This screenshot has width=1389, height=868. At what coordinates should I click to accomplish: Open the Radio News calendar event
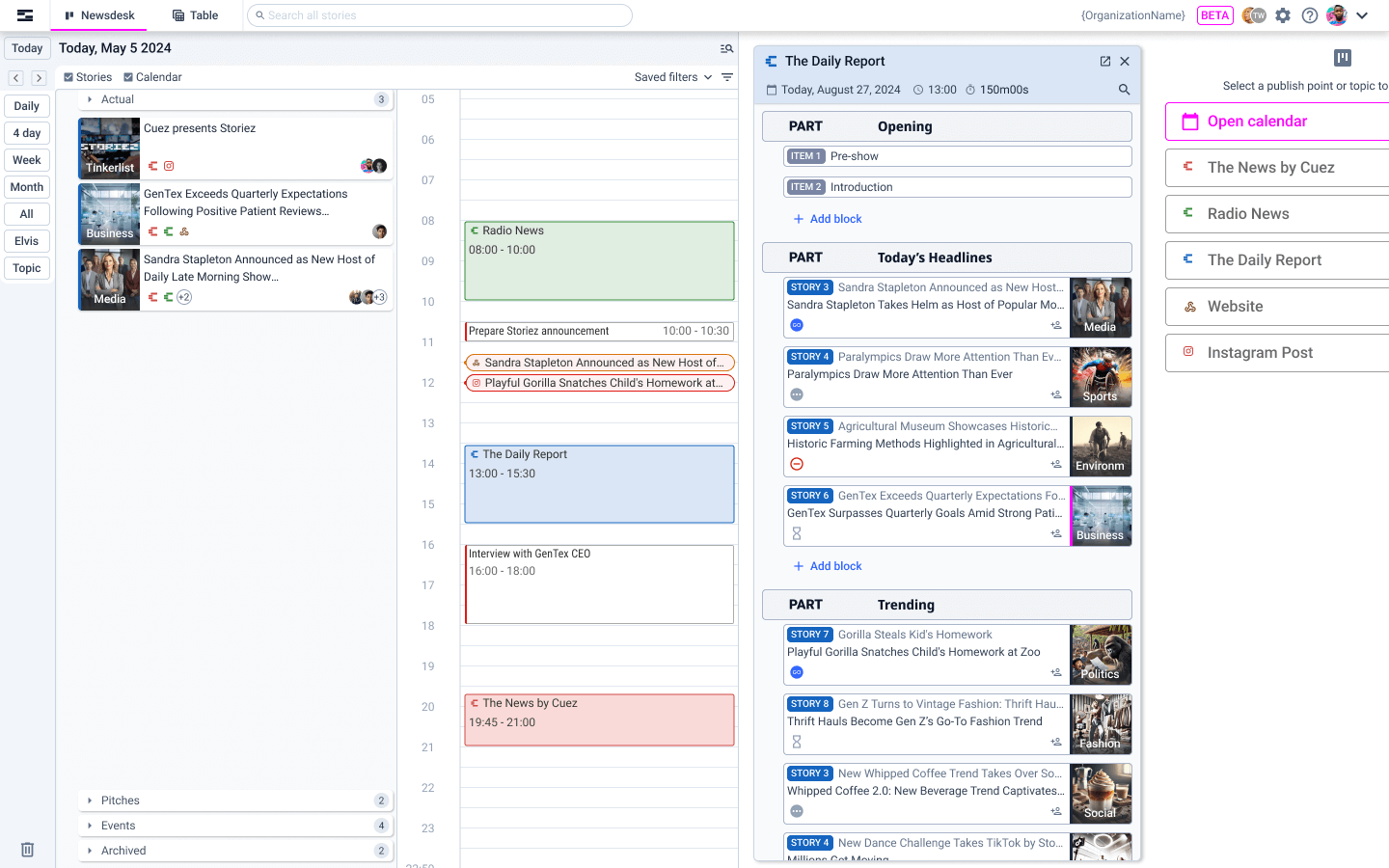click(x=599, y=260)
